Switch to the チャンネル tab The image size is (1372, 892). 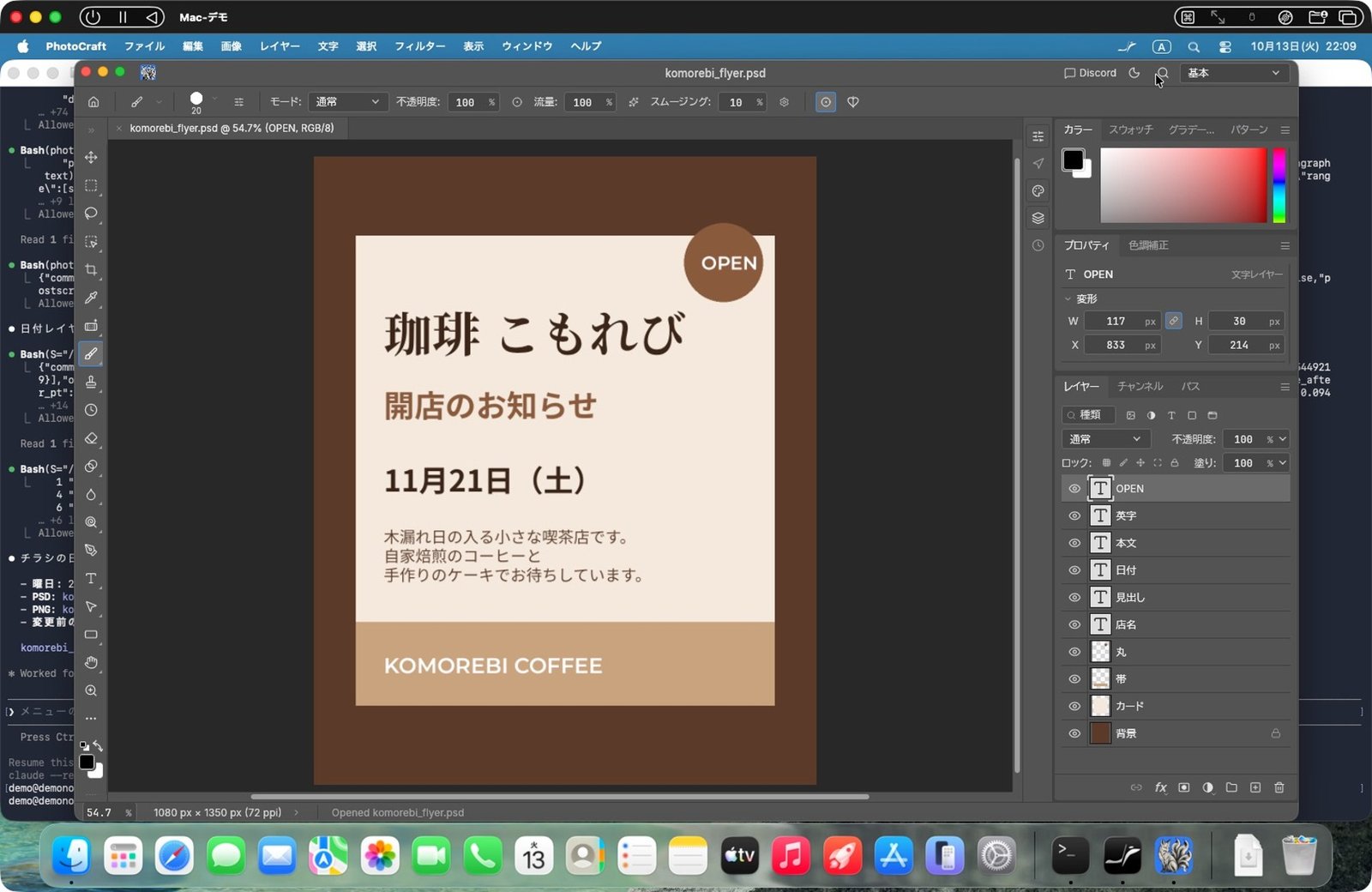pos(1140,387)
